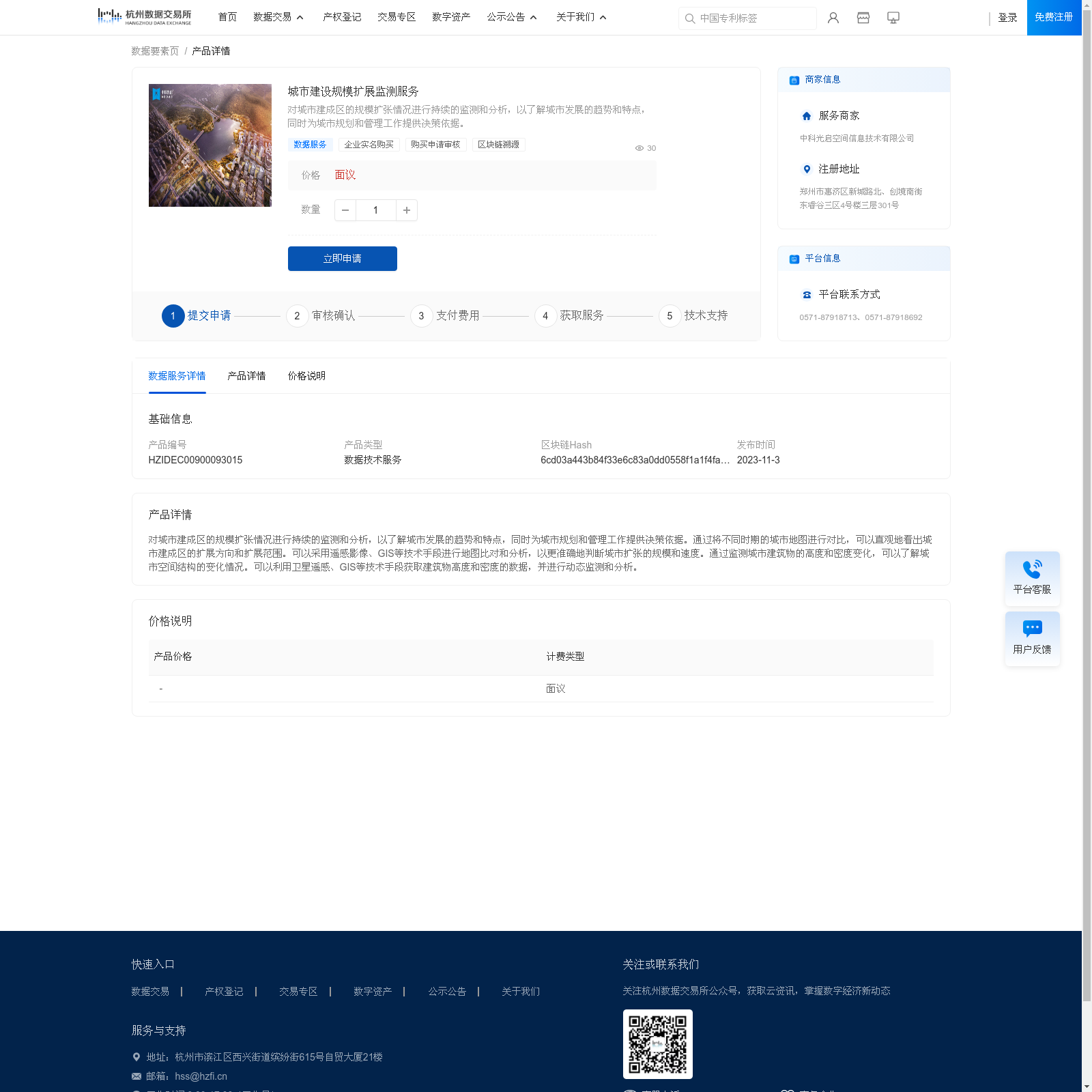Click the 免费注册 button

coord(1054,18)
